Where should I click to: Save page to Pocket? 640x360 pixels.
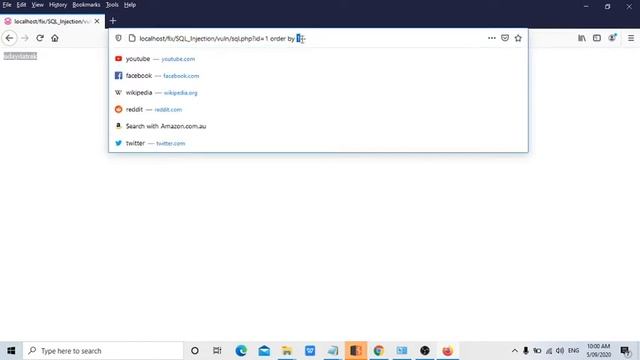(x=505, y=38)
